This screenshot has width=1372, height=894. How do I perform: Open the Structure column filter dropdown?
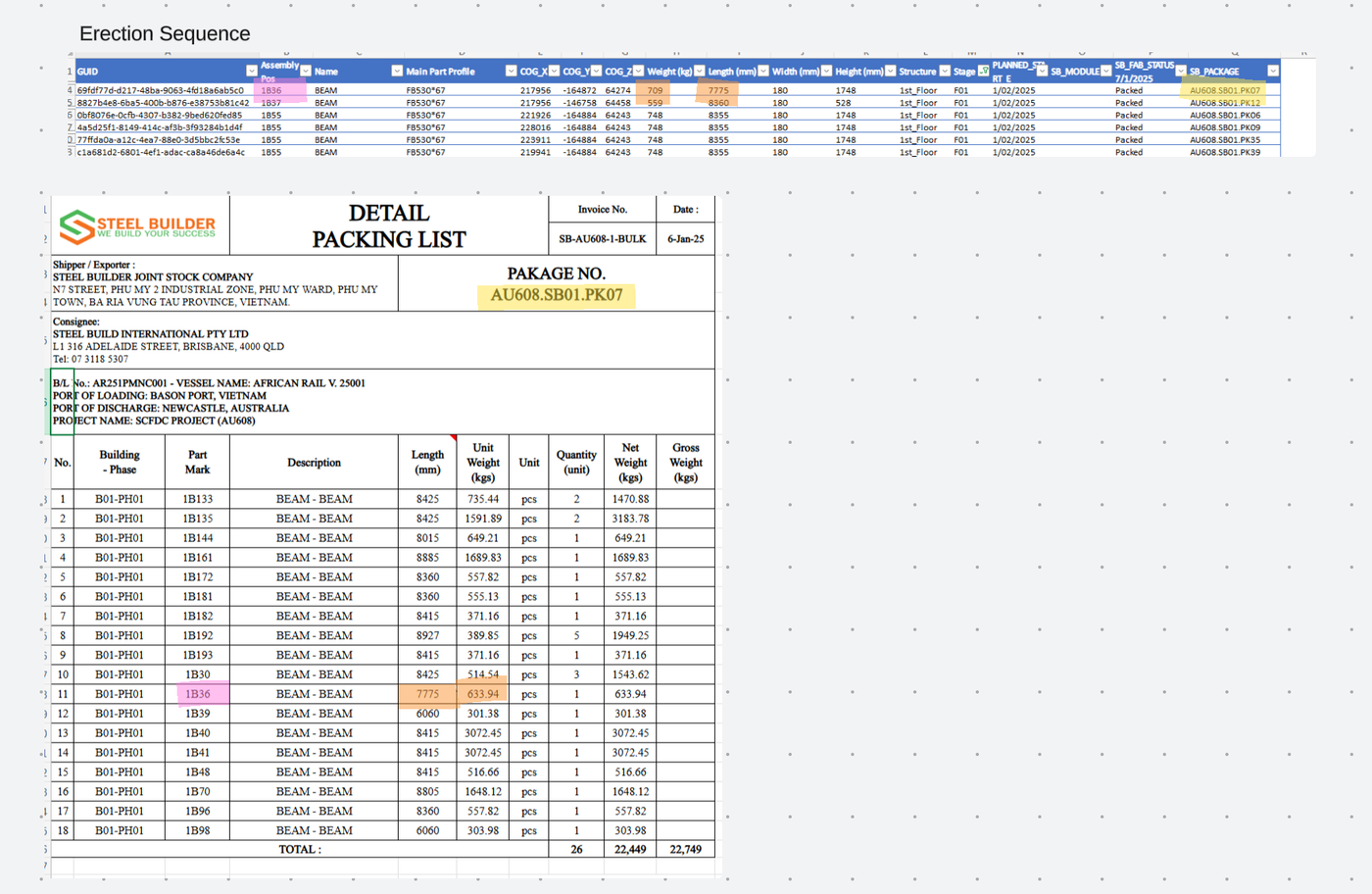[x=945, y=71]
